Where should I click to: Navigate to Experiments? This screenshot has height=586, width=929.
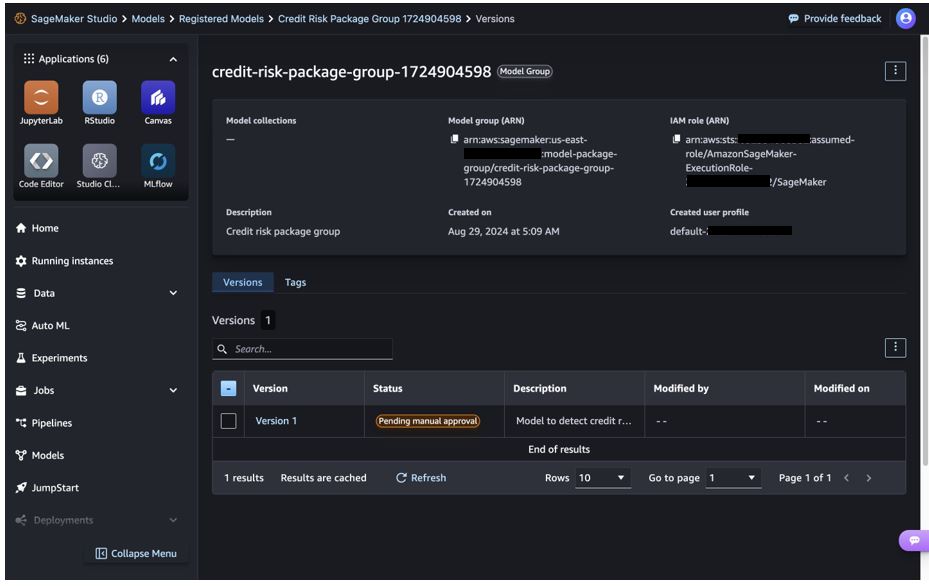tap(59, 358)
